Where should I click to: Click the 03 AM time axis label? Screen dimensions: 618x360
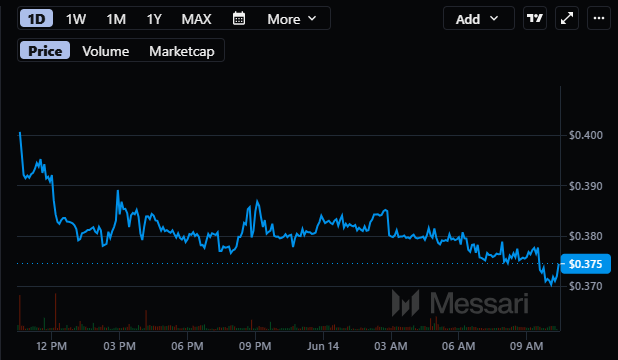[391, 346]
